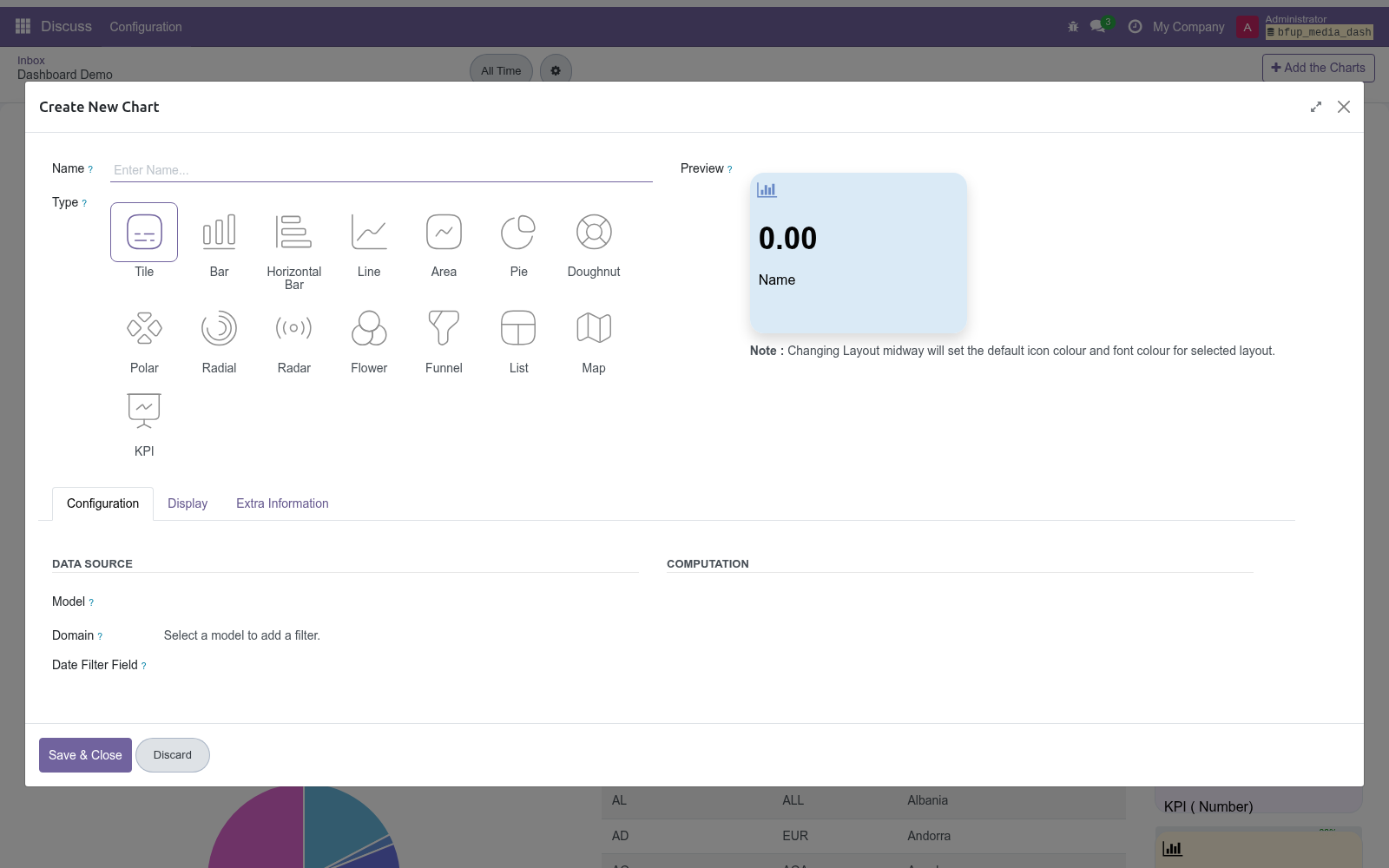Click the Domain help question mark
Screen dimensions: 1389x868
(x=100, y=636)
